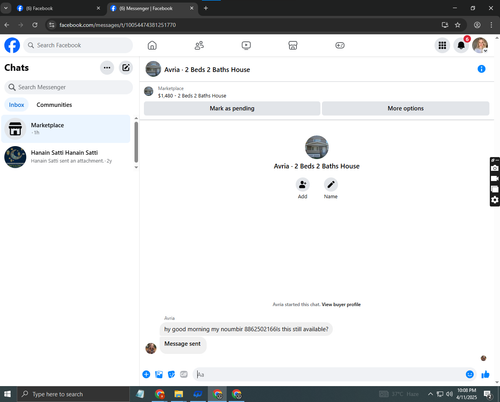Attach a file with the photo icon
The height and width of the screenshot is (402, 500).
pyautogui.click(x=159, y=374)
